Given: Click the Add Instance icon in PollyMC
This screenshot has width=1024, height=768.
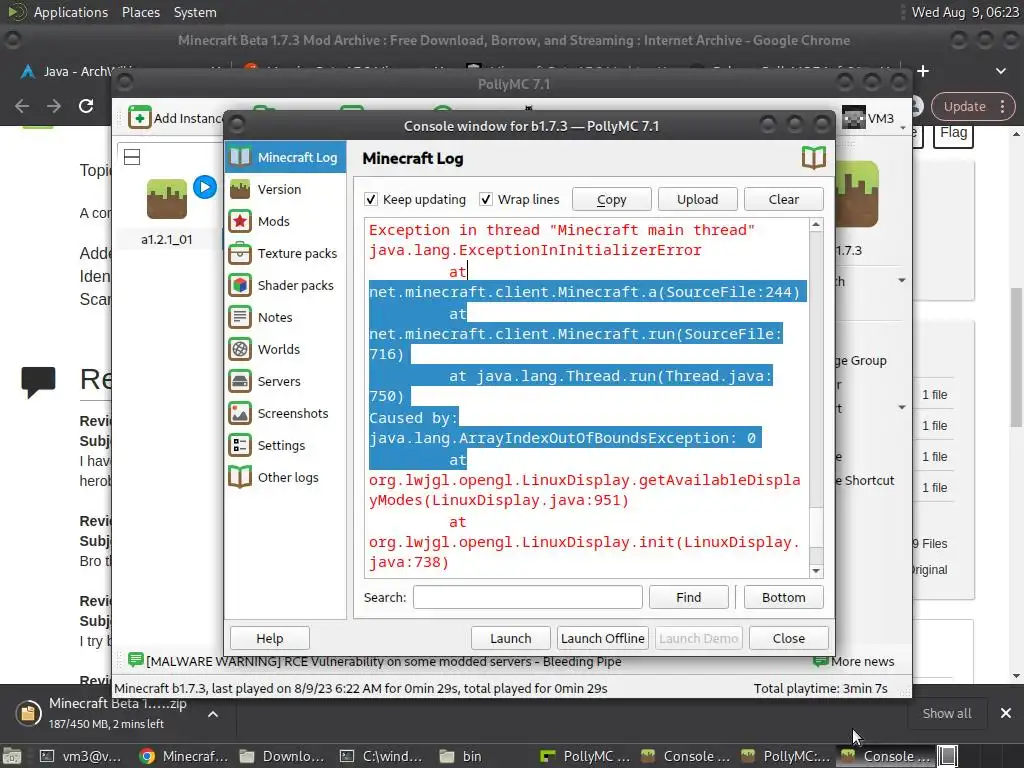Looking at the screenshot, I should point(139,118).
